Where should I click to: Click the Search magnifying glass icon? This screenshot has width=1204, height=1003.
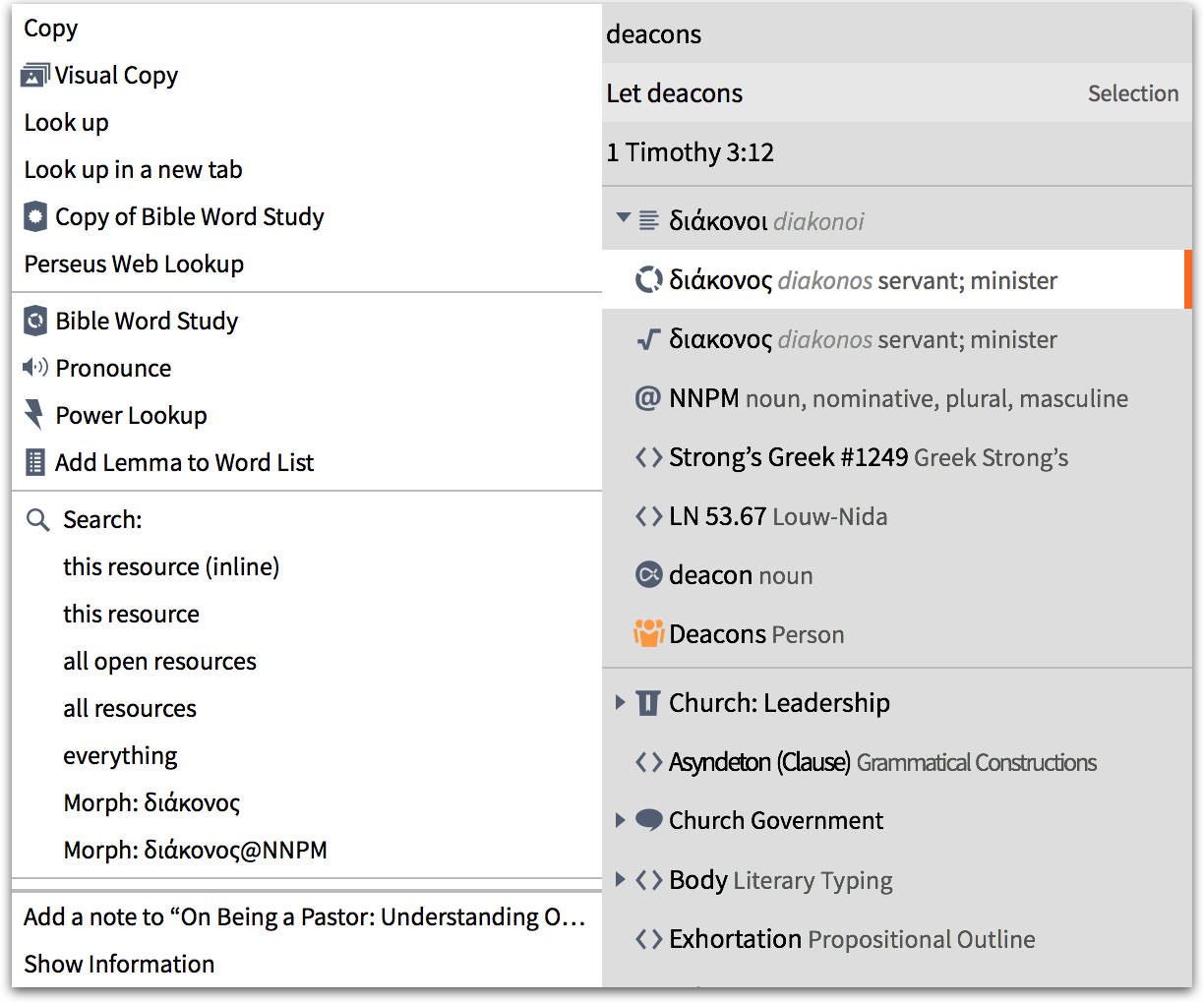coord(37,519)
